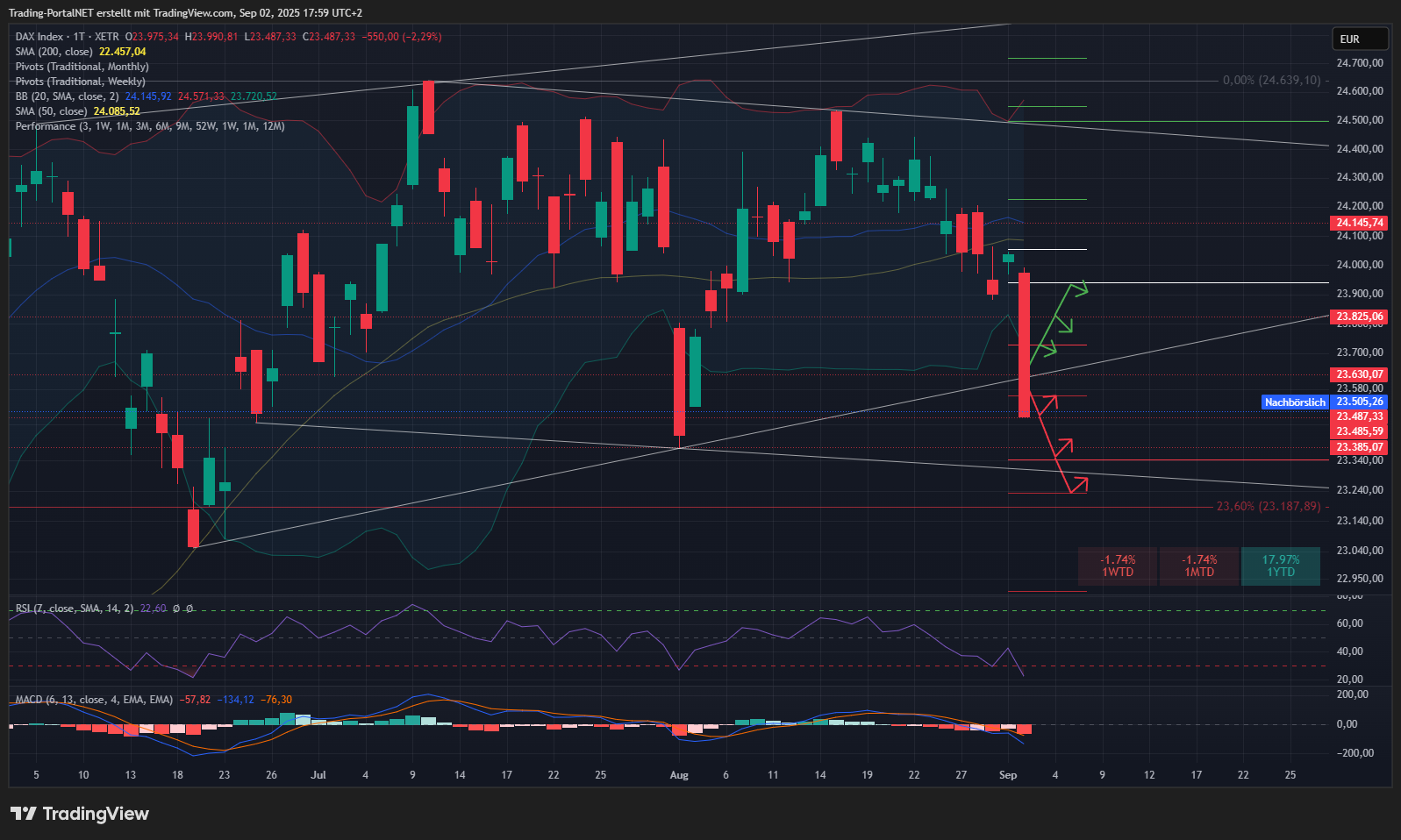The height and width of the screenshot is (840, 1401).
Task: Select the SMA (50, close) legend entry
Action: click(x=51, y=111)
